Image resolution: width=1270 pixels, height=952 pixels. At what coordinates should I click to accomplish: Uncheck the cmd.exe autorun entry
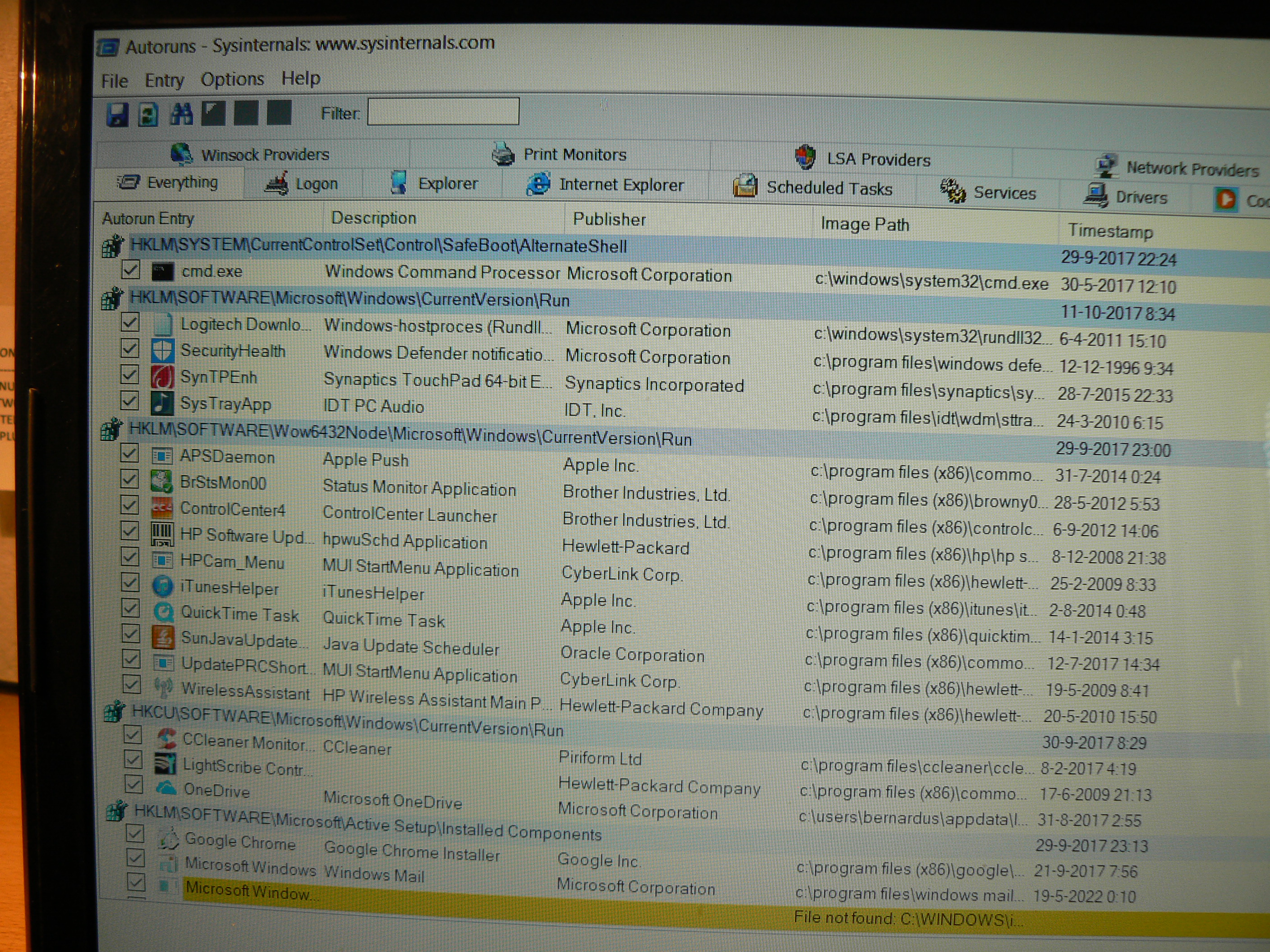point(130,269)
